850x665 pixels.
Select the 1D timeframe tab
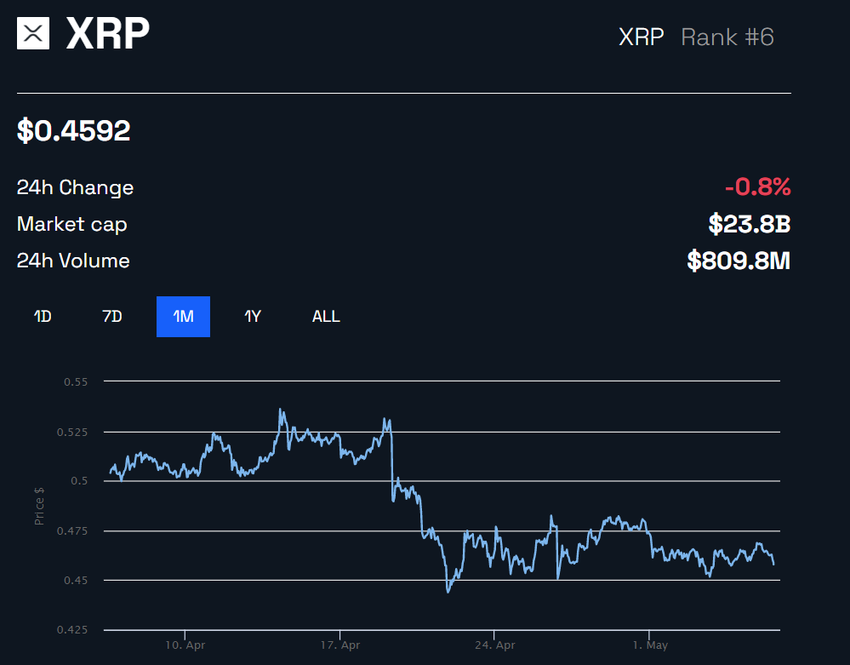point(42,316)
